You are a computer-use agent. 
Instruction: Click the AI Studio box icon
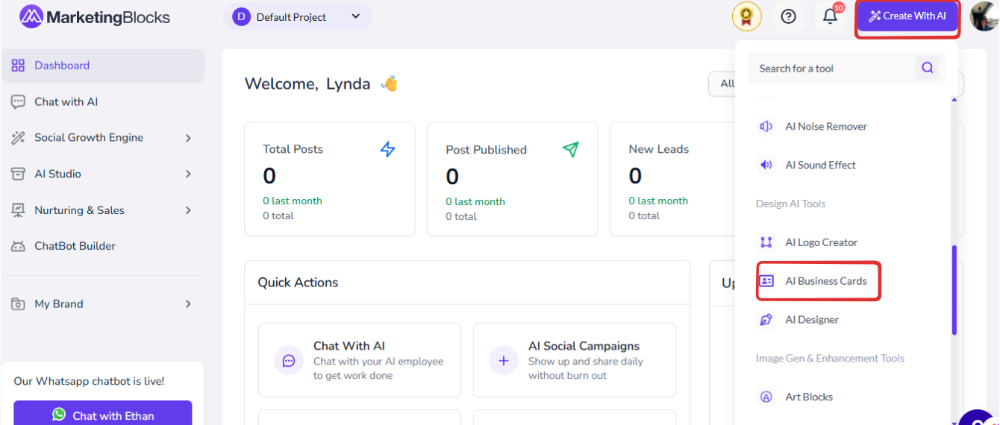18,174
